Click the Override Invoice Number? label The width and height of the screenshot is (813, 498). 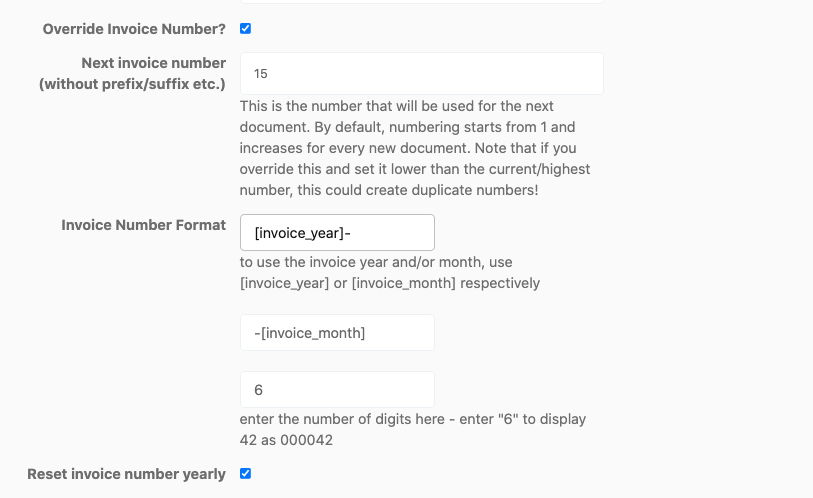pos(134,29)
